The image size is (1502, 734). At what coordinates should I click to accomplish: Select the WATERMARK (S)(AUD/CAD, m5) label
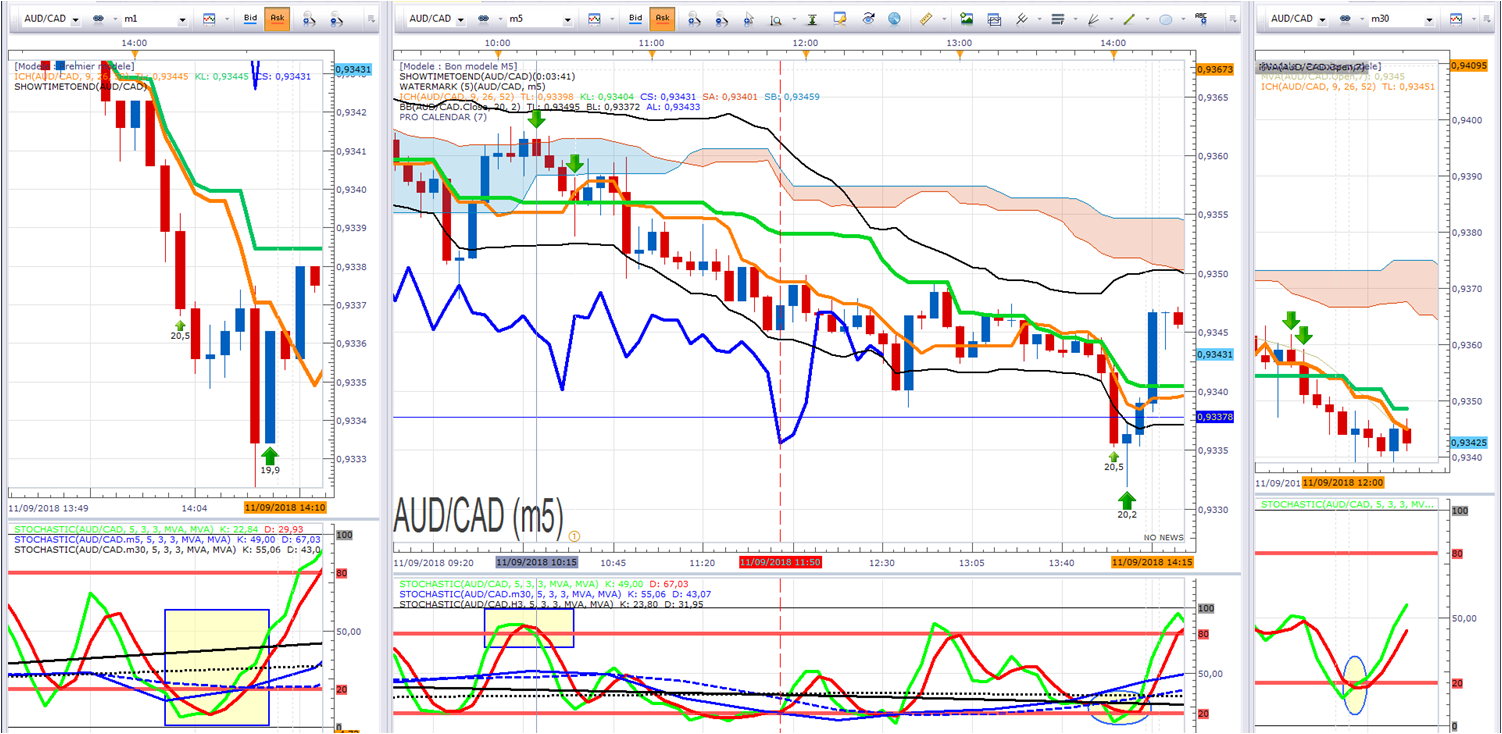(470, 86)
